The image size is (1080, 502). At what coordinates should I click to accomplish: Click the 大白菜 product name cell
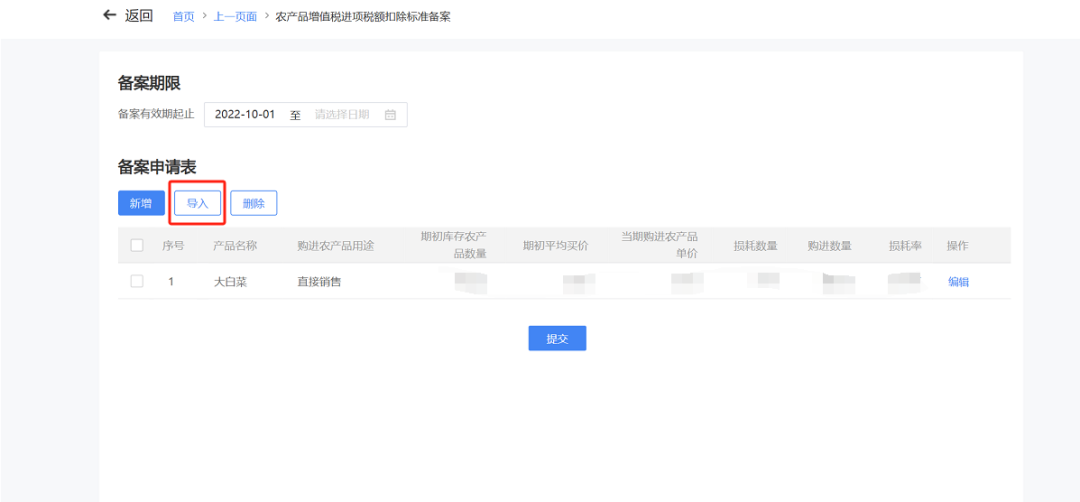point(230,281)
